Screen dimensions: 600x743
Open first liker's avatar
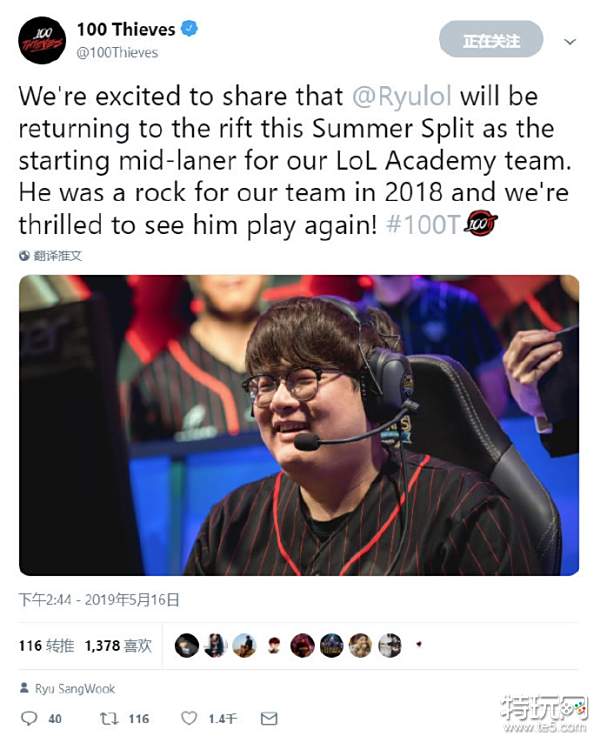pyautogui.click(x=187, y=645)
